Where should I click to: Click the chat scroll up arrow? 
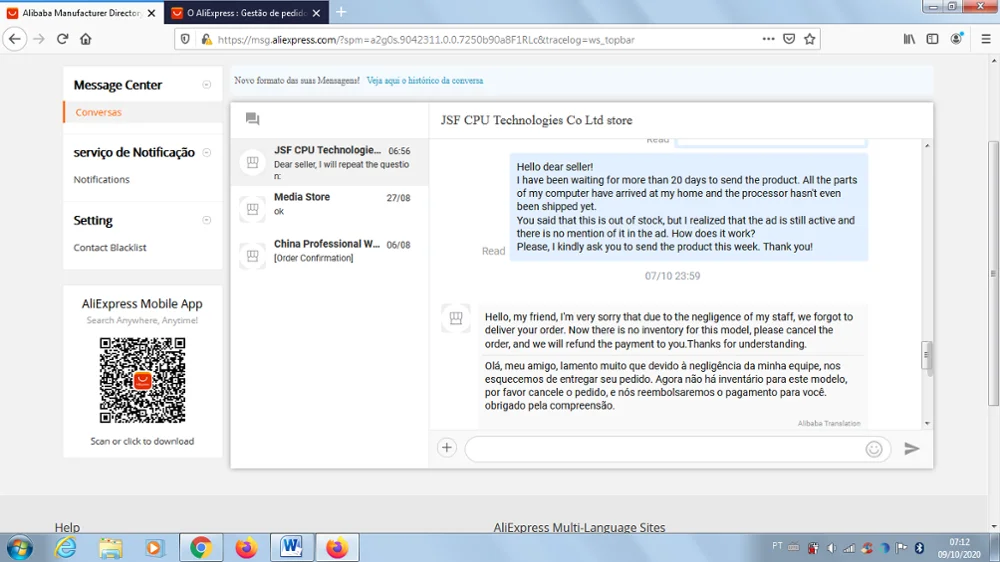tap(927, 145)
